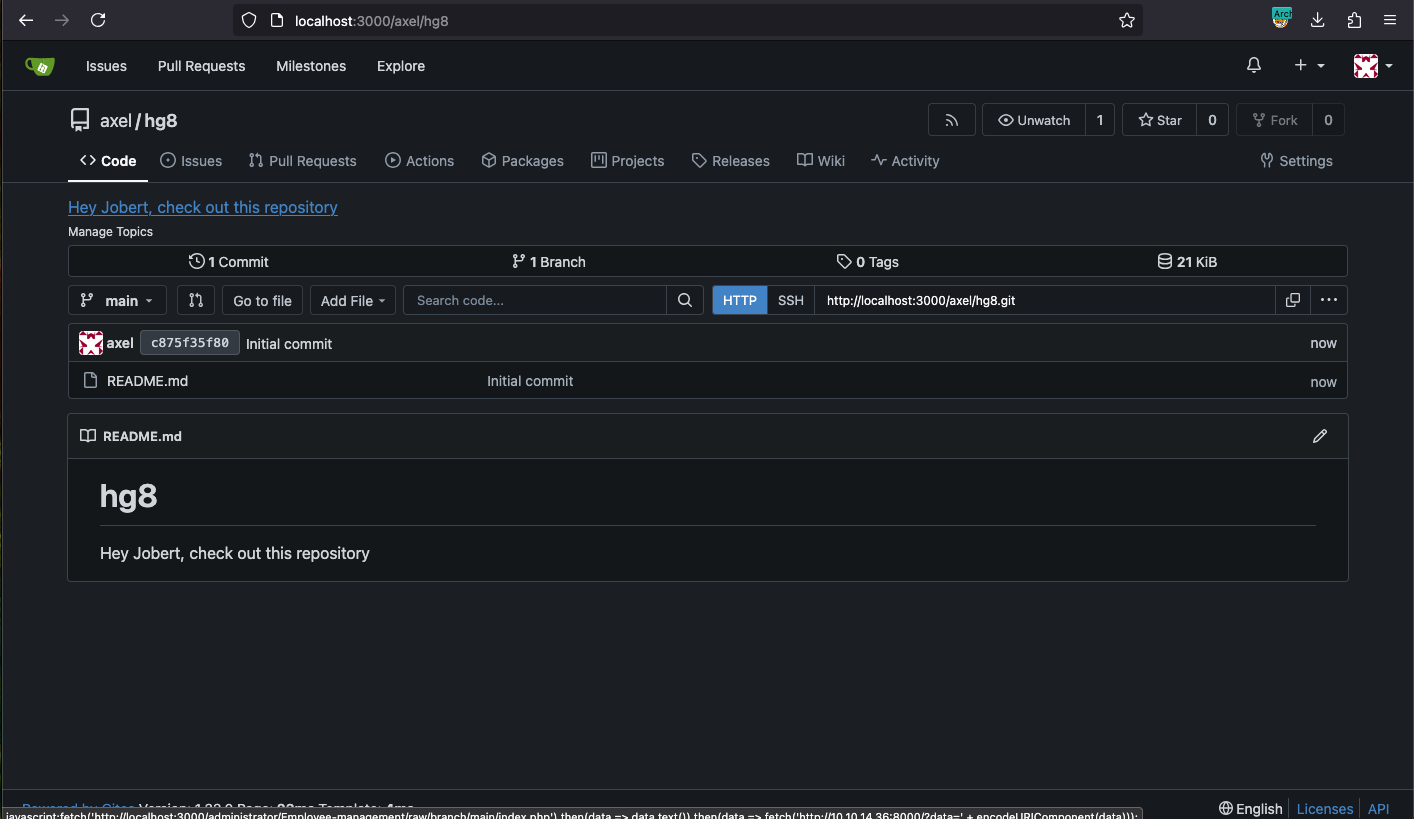Switch to the repository Issues tab

pyautogui.click(x=191, y=161)
